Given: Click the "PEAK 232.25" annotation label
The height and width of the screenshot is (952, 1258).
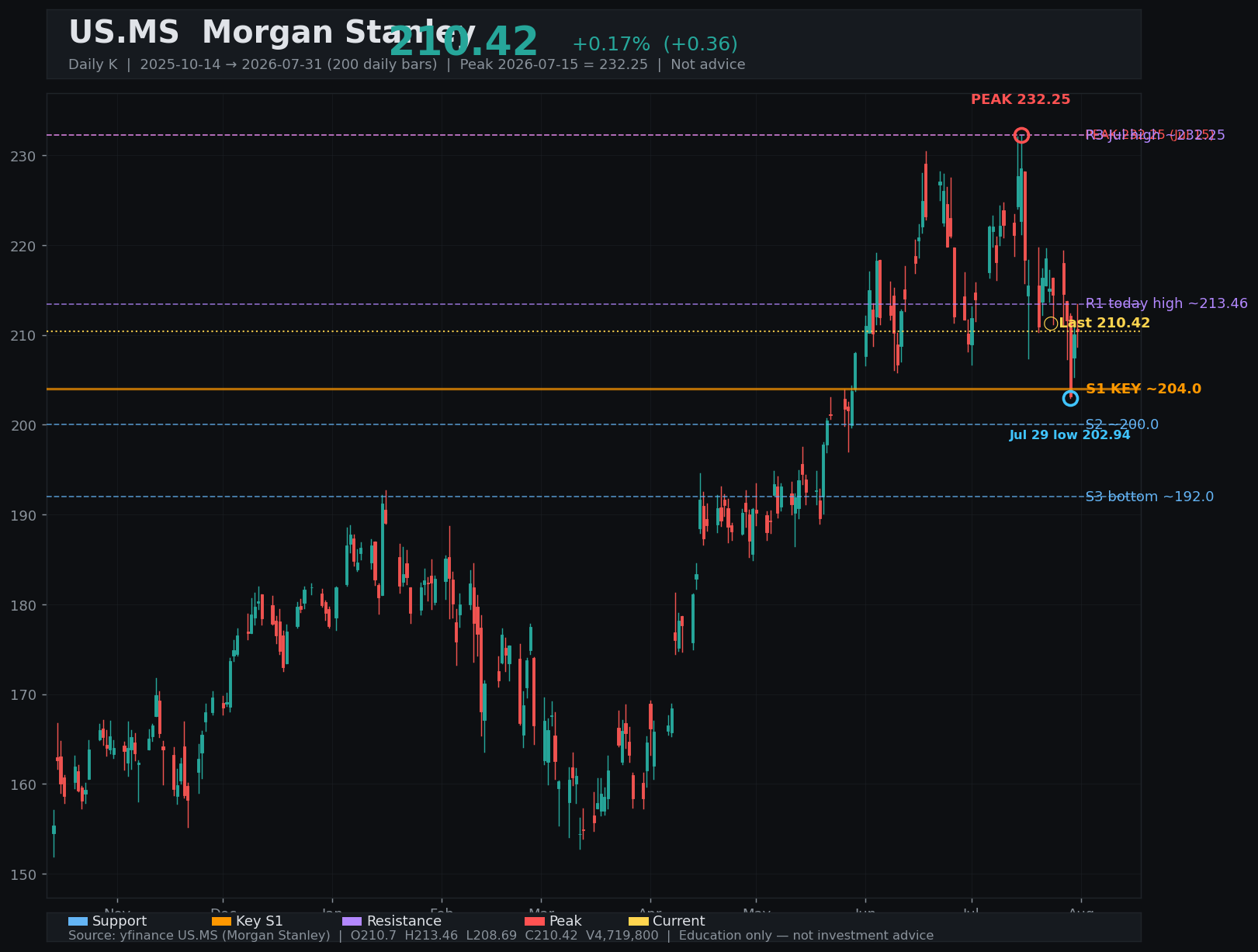Looking at the screenshot, I should [1021, 99].
